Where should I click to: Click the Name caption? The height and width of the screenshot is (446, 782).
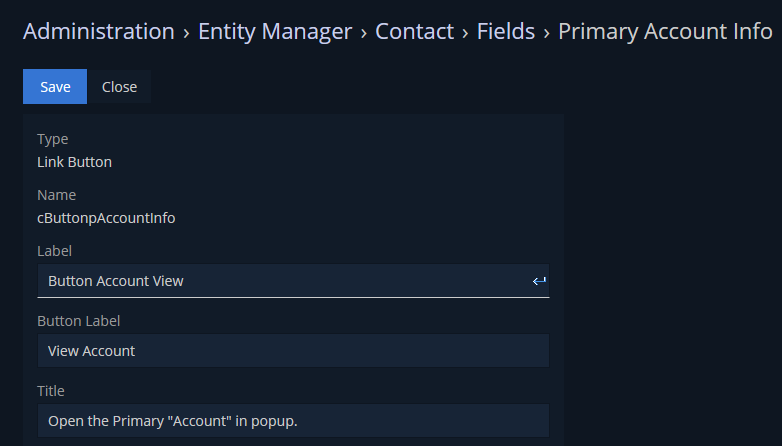click(57, 195)
